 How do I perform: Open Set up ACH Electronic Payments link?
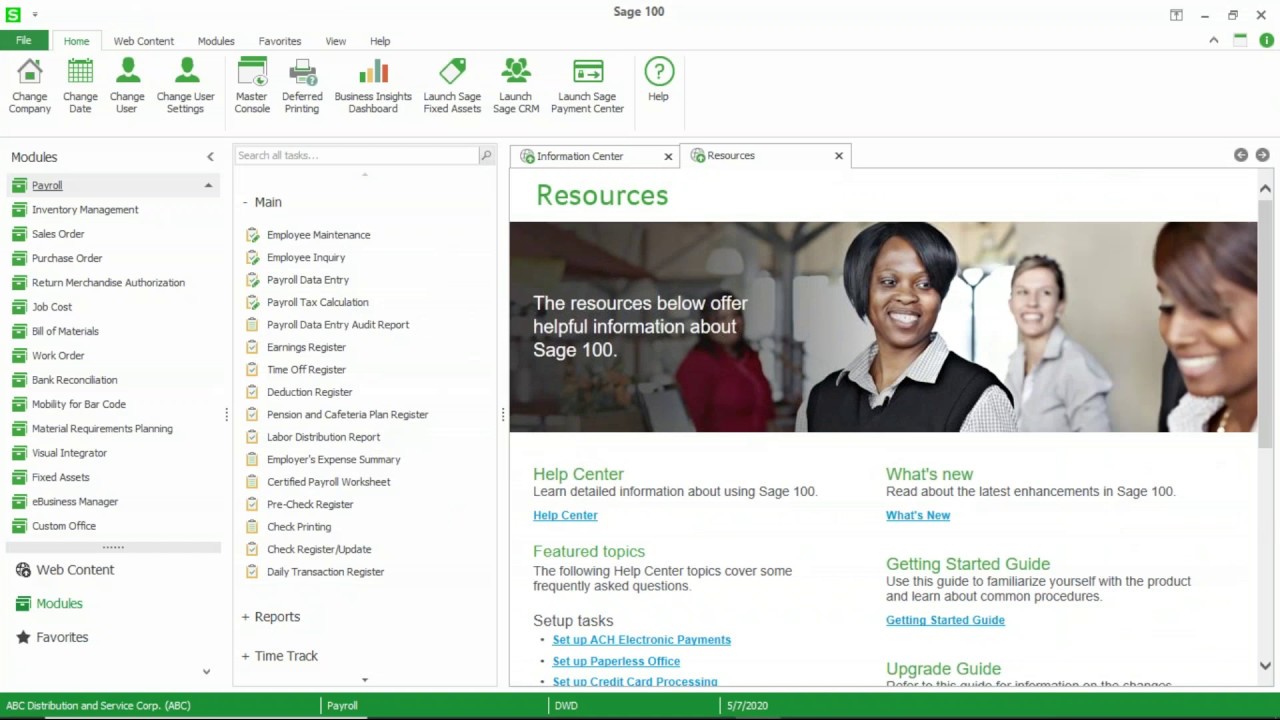(642, 640)
